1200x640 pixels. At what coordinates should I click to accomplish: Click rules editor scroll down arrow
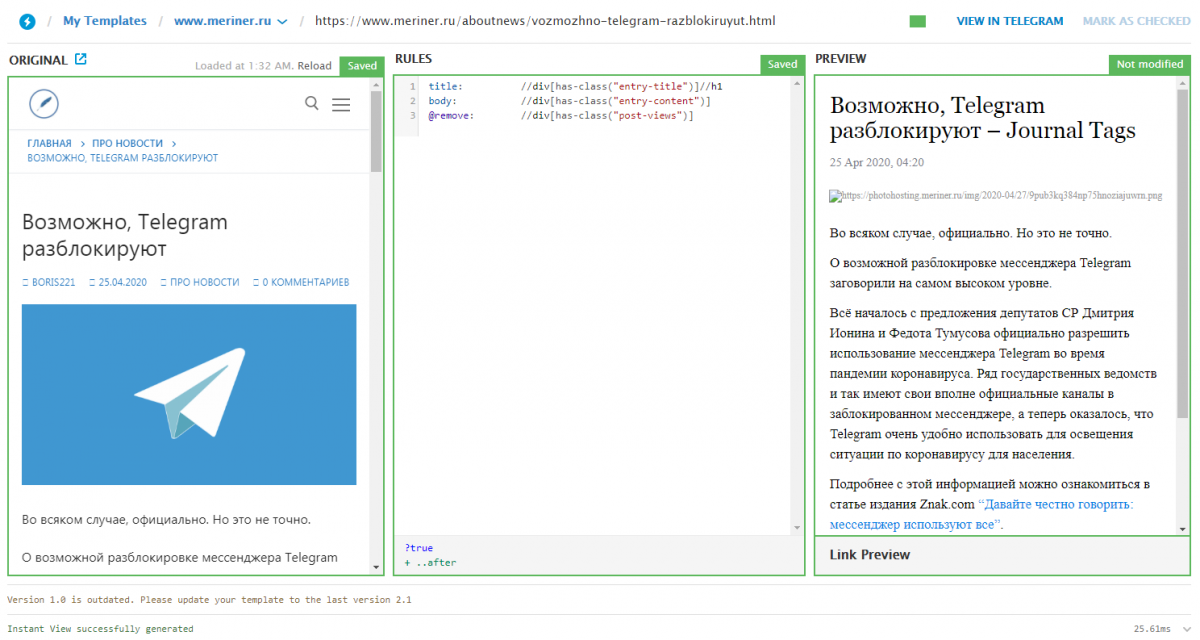coord(797,528)
